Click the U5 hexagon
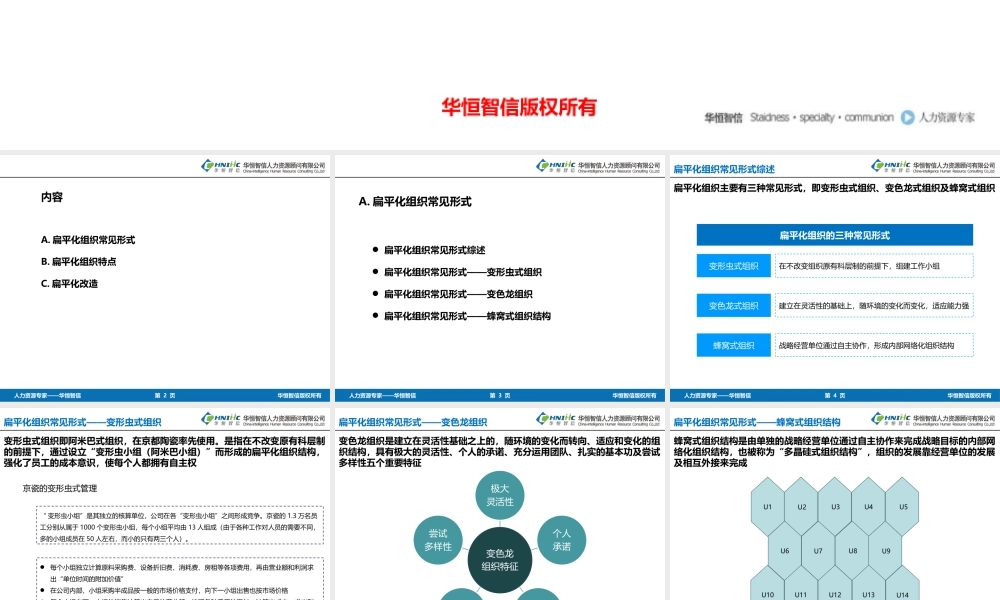The image size is (1000, 600). pos(903,507)
